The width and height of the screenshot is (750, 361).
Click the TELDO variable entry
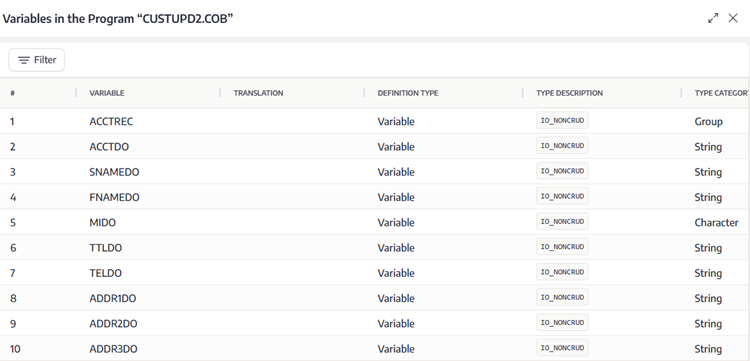click(105, 273)
